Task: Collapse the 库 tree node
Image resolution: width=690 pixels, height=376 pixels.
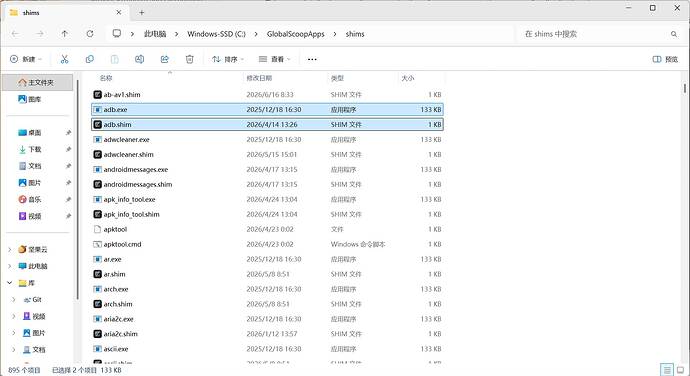Action: pyautogui.click(x=10, y=283)
